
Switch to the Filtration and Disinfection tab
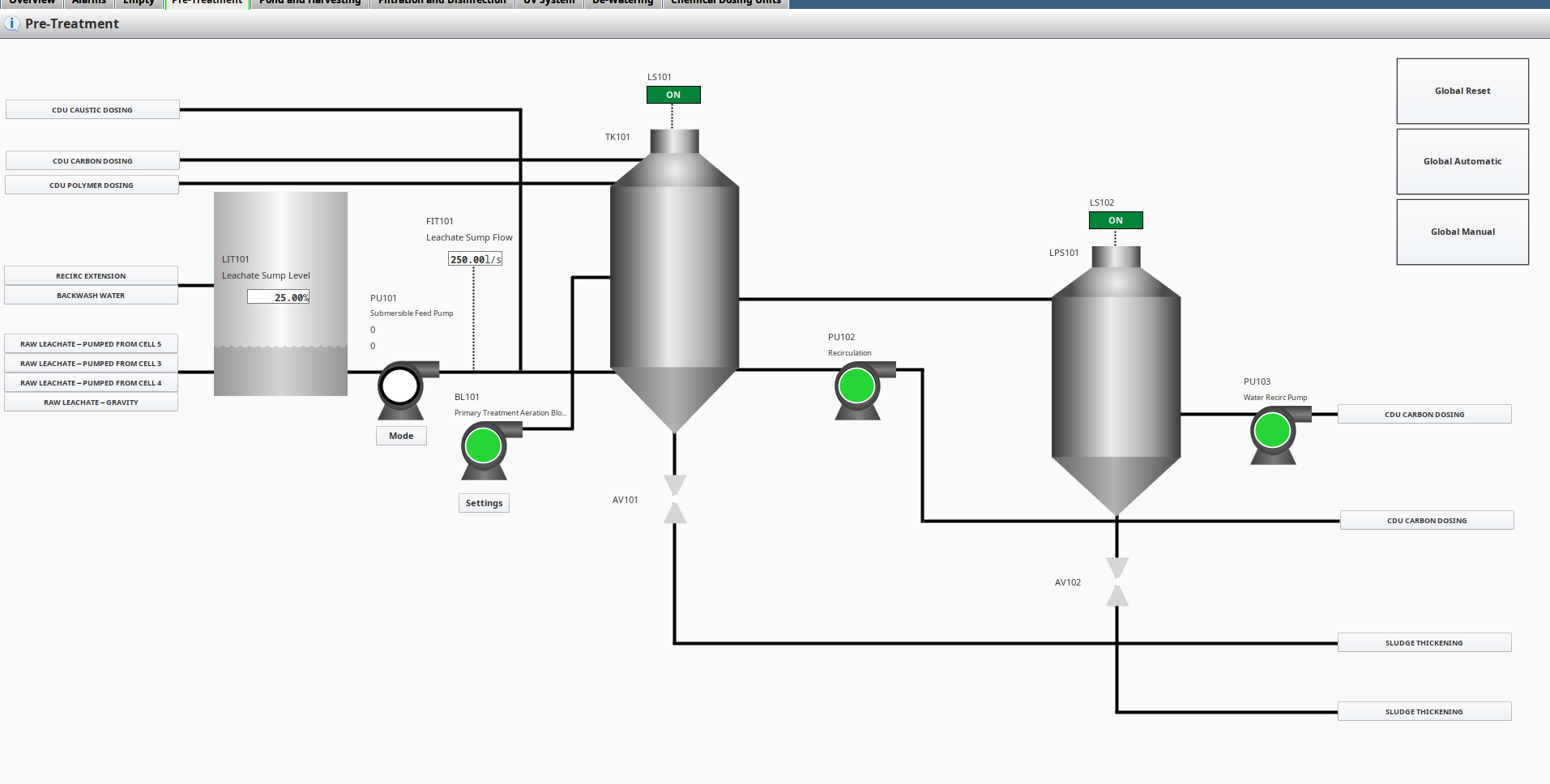click(442, 2)
